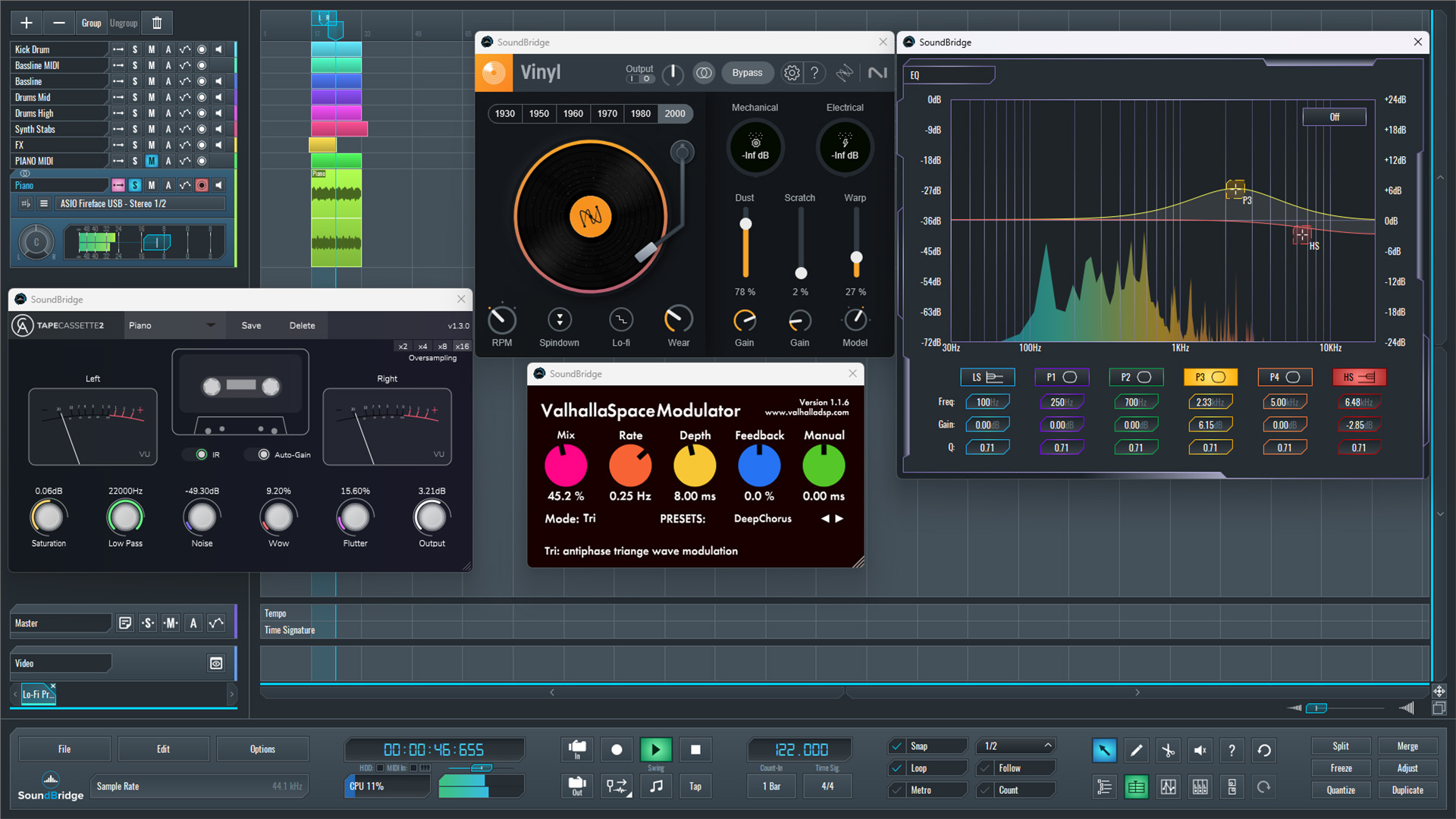Viewport: 1456px width, 819px height.
Task: Open the green sequencer view icon
Action: [1136, 787]
